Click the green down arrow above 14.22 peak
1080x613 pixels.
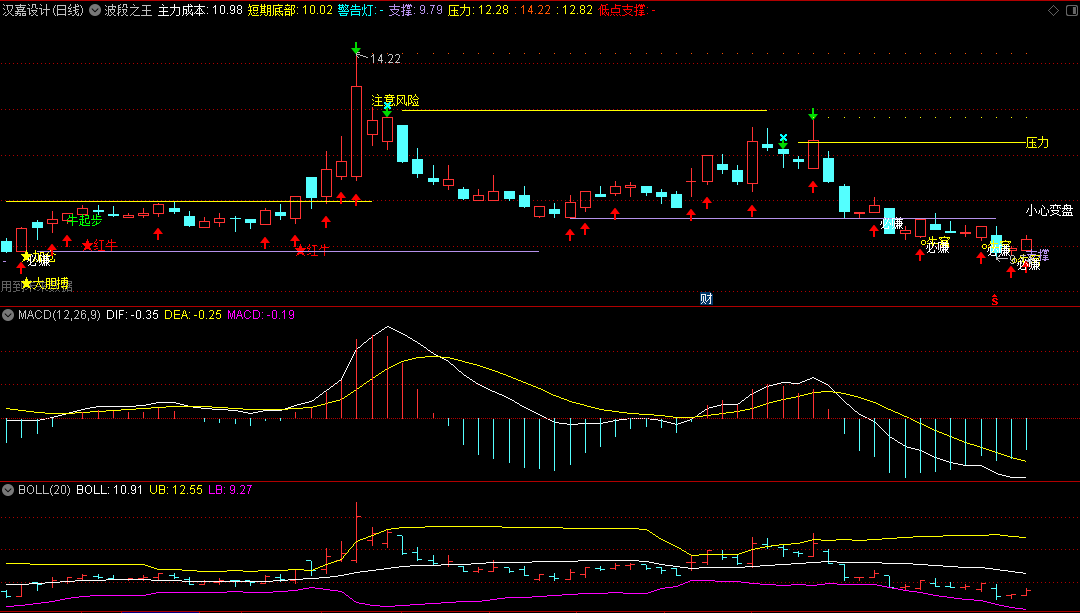[356, 48]
